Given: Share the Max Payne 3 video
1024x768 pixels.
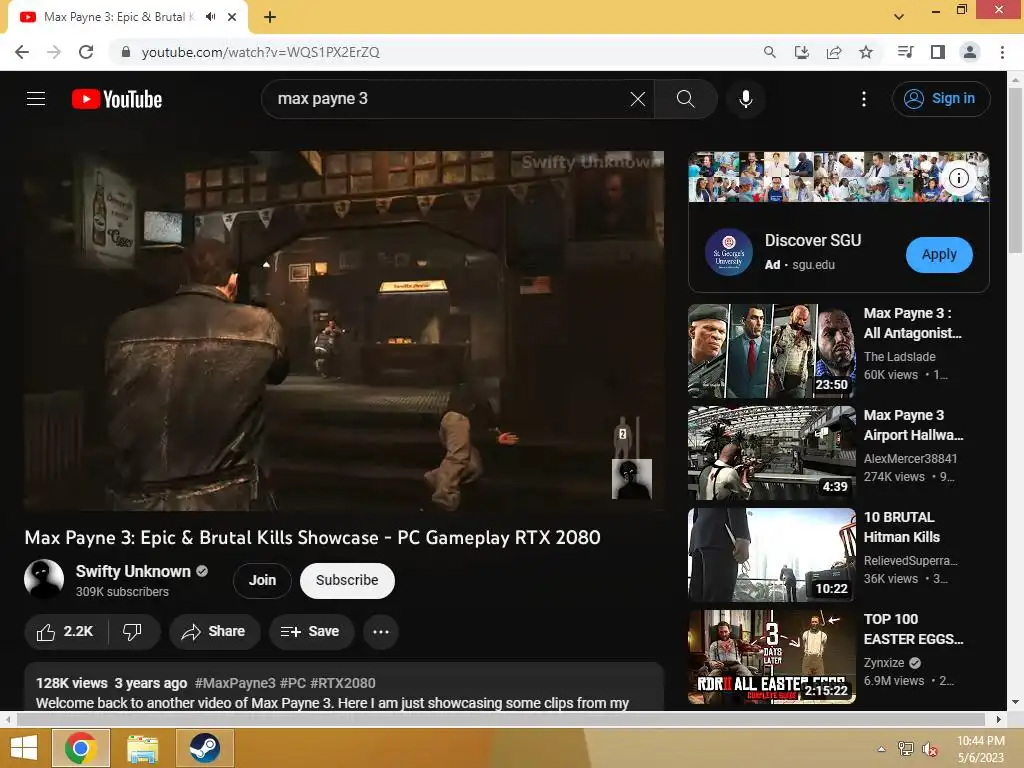Looking at the screenshot, I should tap(214, 632).
